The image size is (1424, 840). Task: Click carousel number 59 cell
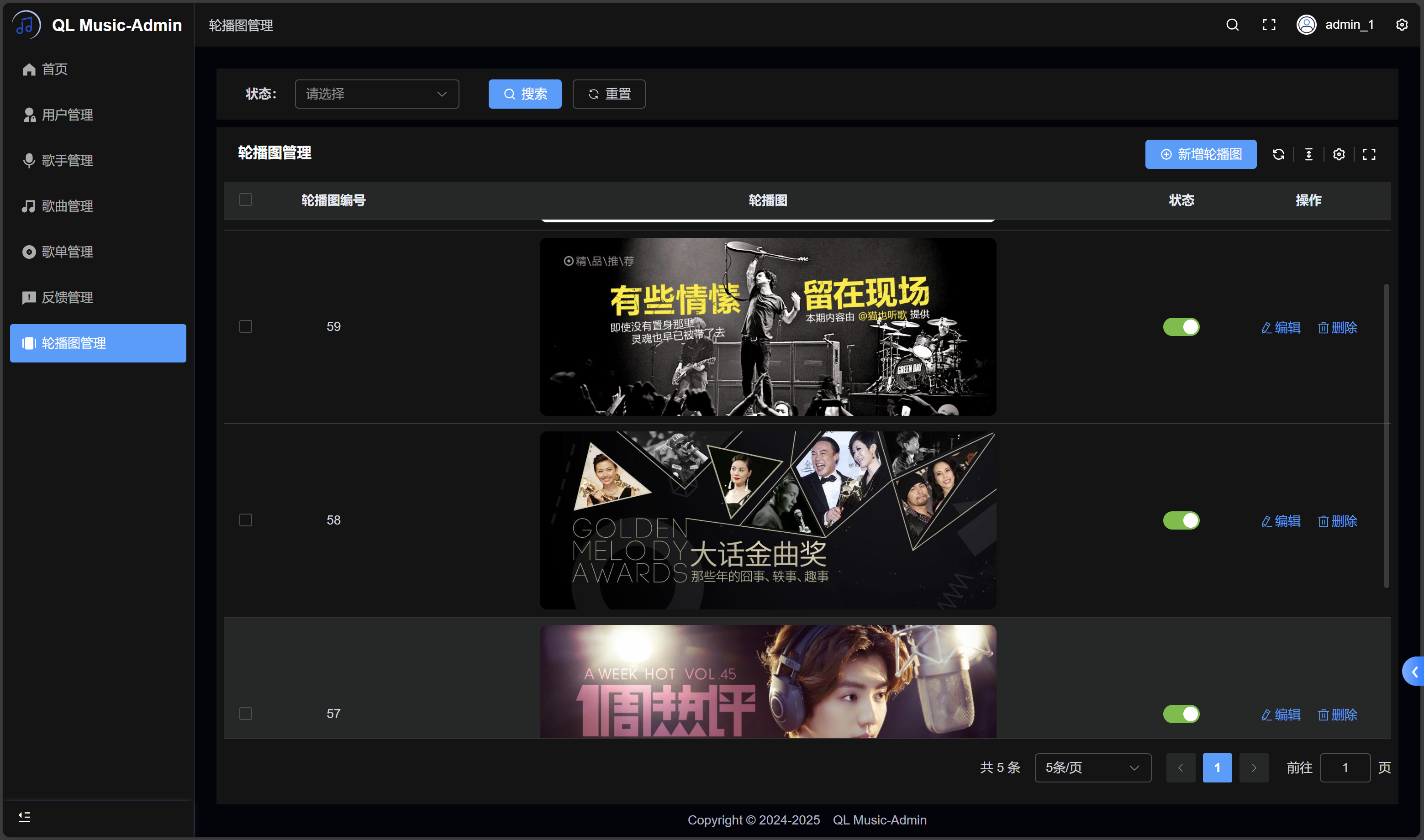point(333,326)
